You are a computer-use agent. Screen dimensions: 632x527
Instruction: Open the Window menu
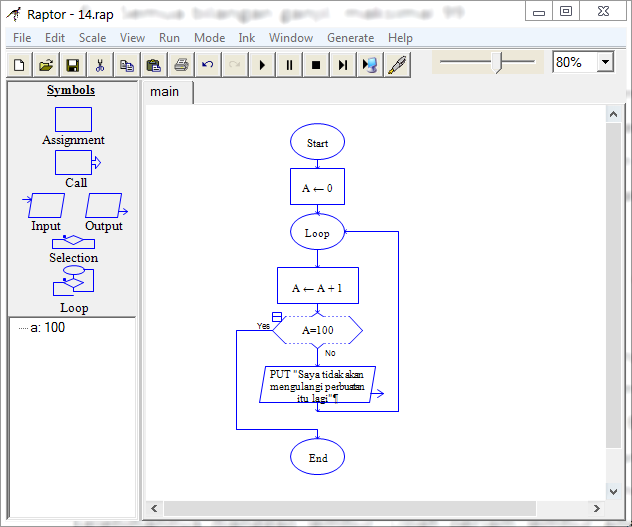click(x=291, y=38)
